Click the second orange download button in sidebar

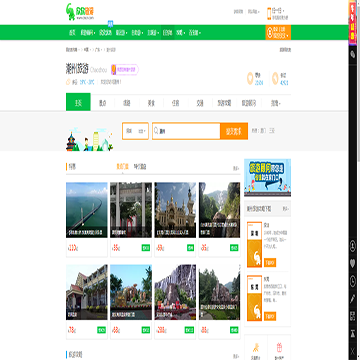coord(270,316)
